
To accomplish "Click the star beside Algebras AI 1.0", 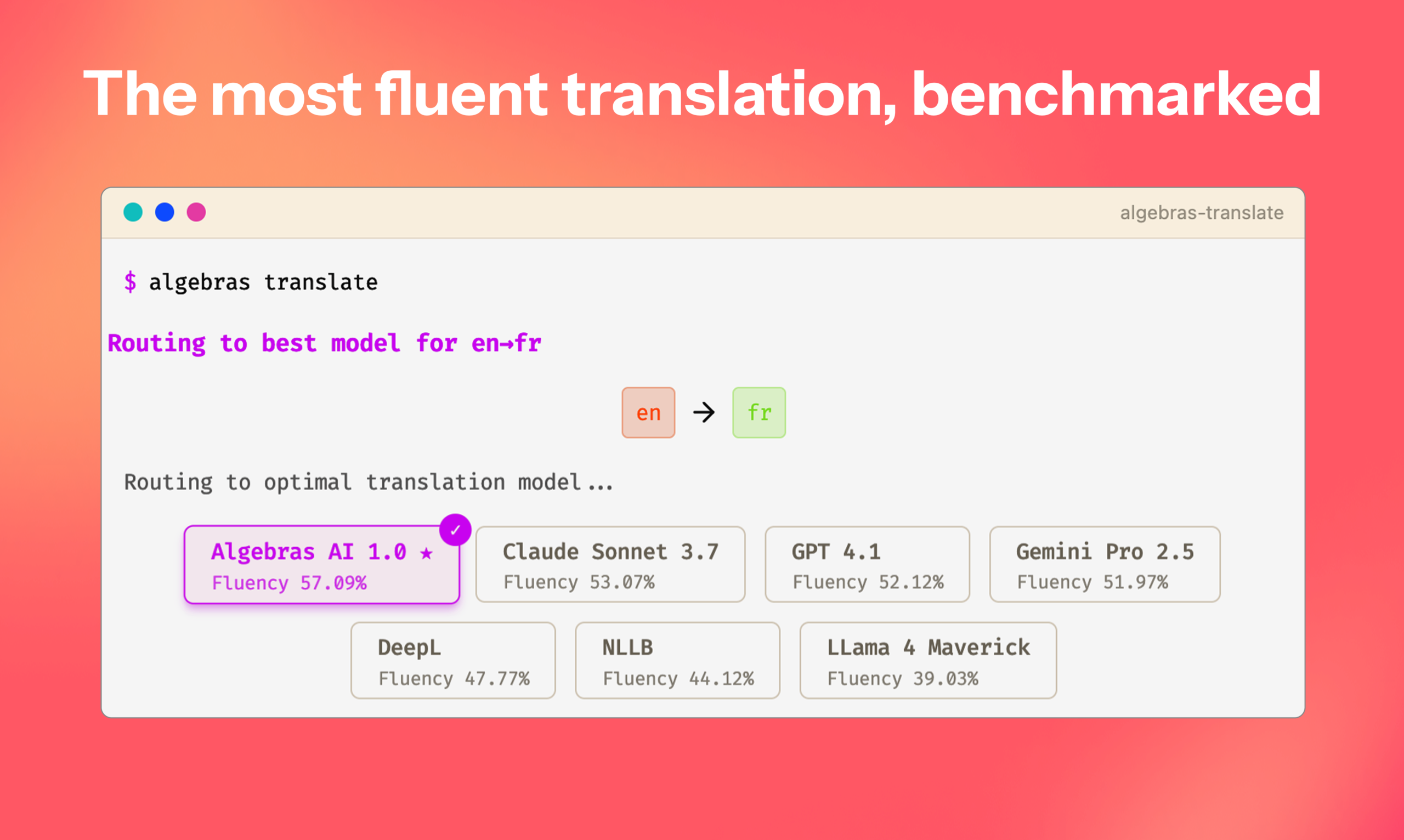I will click(x=426, y=553).
